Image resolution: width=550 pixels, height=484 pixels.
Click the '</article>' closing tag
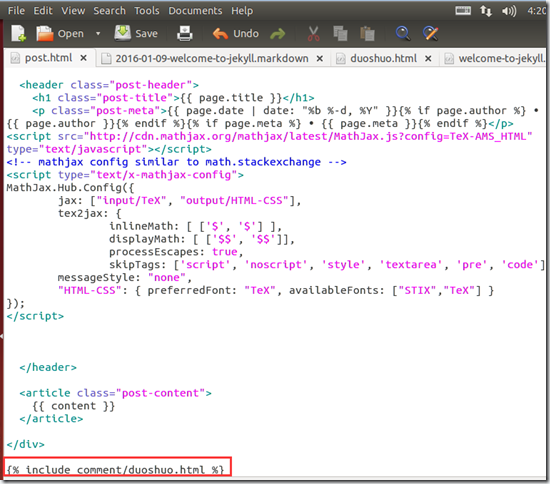click(51, 418)
